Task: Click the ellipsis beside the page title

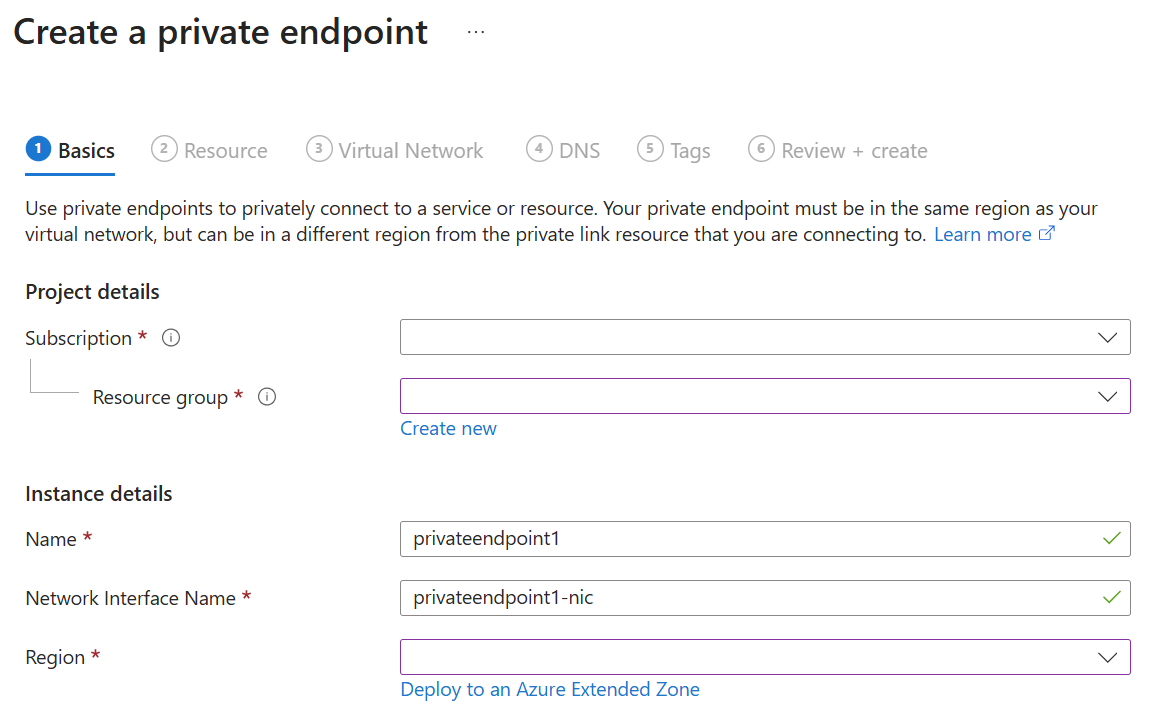Action: coord(476,31)
